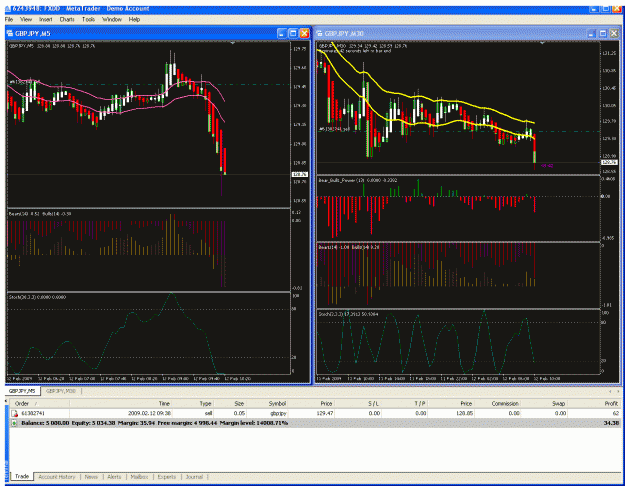This screenshot has height=486, width=625.
Task: Click the chart shift triangle on GBPJPY,M30 chart
Action: tap(542, 43)
